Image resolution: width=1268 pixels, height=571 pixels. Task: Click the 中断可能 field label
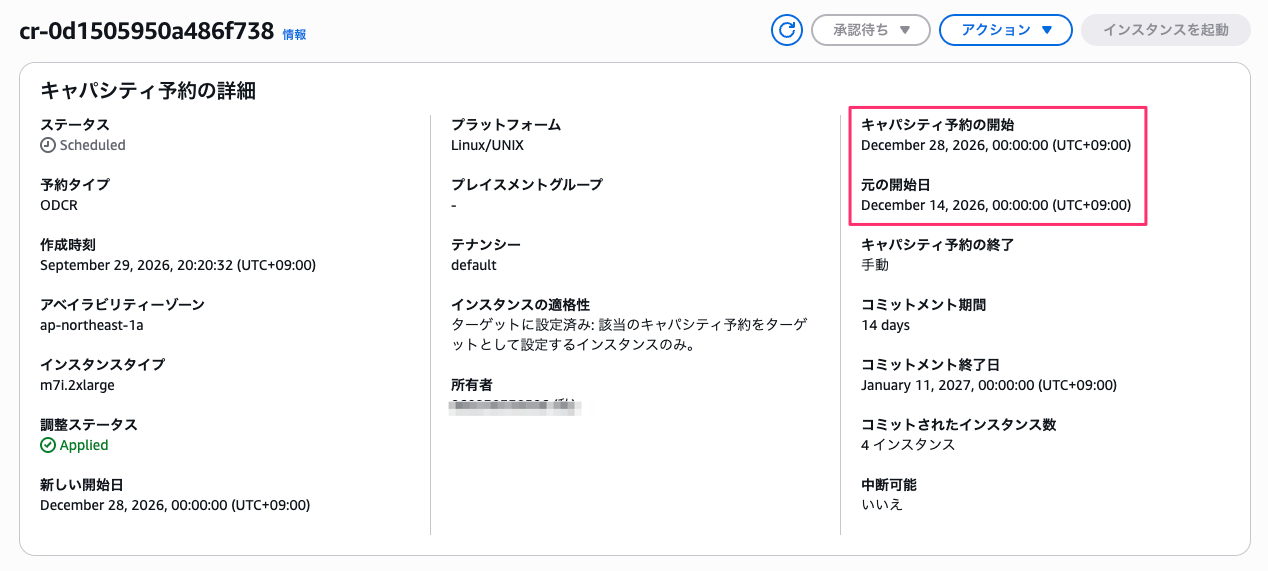point(889,485)
